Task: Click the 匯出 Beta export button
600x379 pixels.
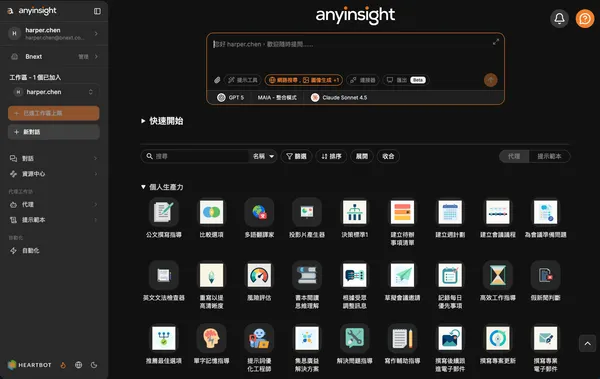Action: pyautogui.click(x=406, y=80)
